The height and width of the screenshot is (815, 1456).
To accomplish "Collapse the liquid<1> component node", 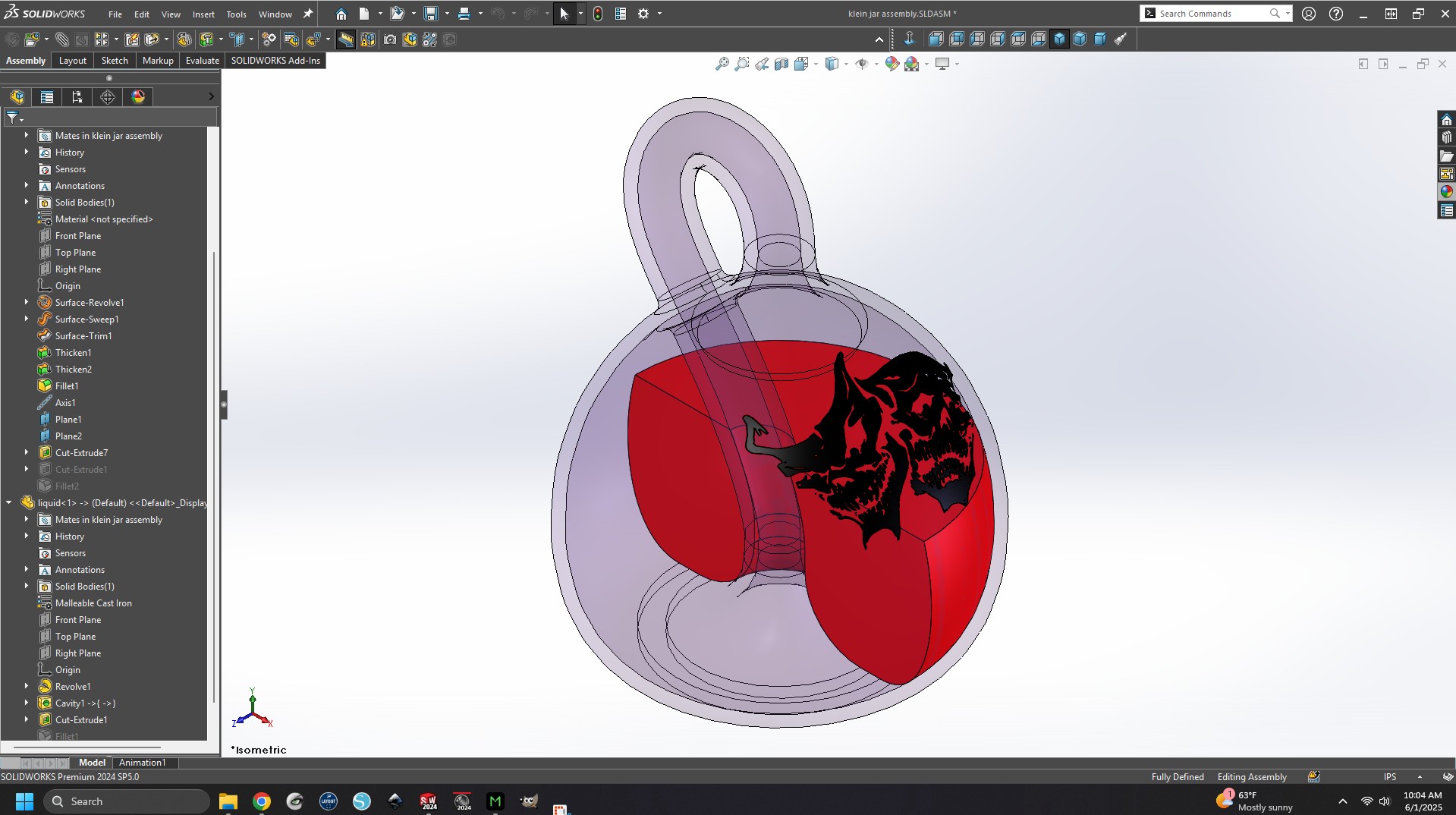I will [x=9, y=502].
